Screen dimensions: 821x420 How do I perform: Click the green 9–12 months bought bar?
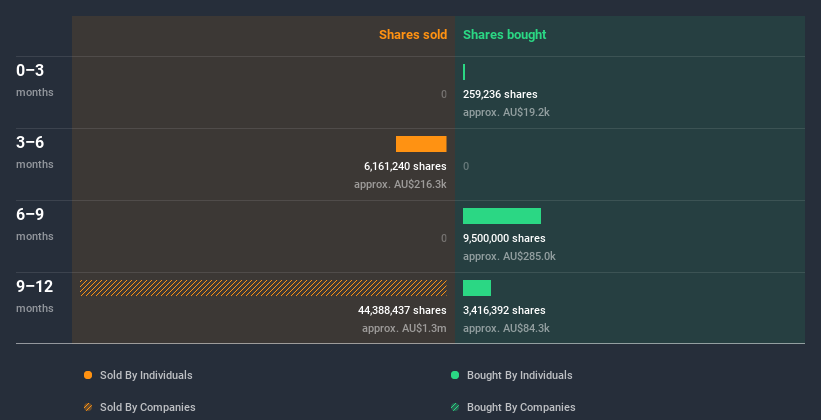point(477,288)
